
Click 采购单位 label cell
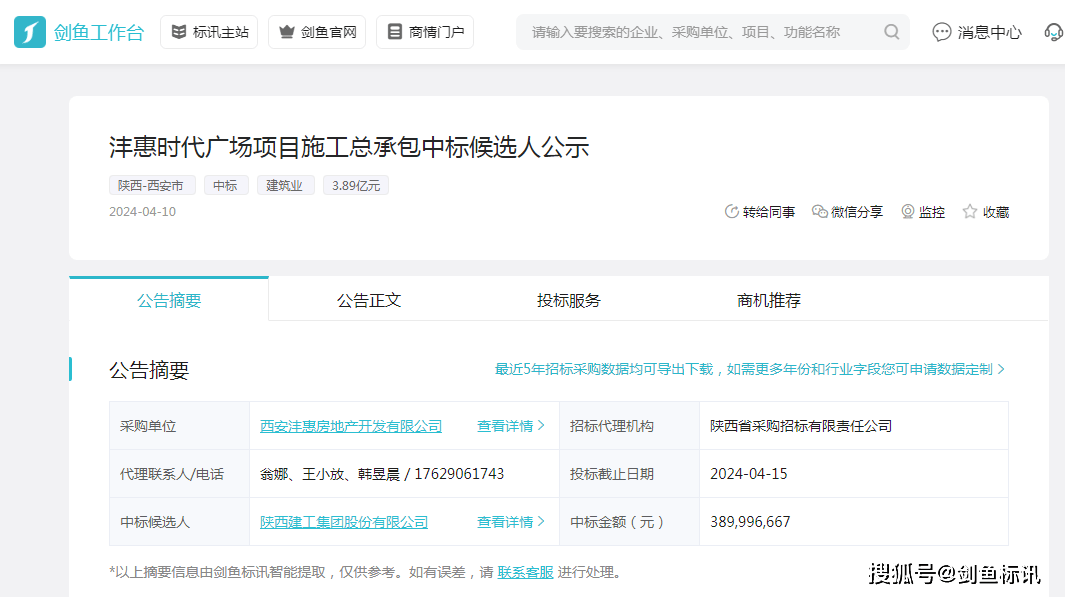pos(179,426)
